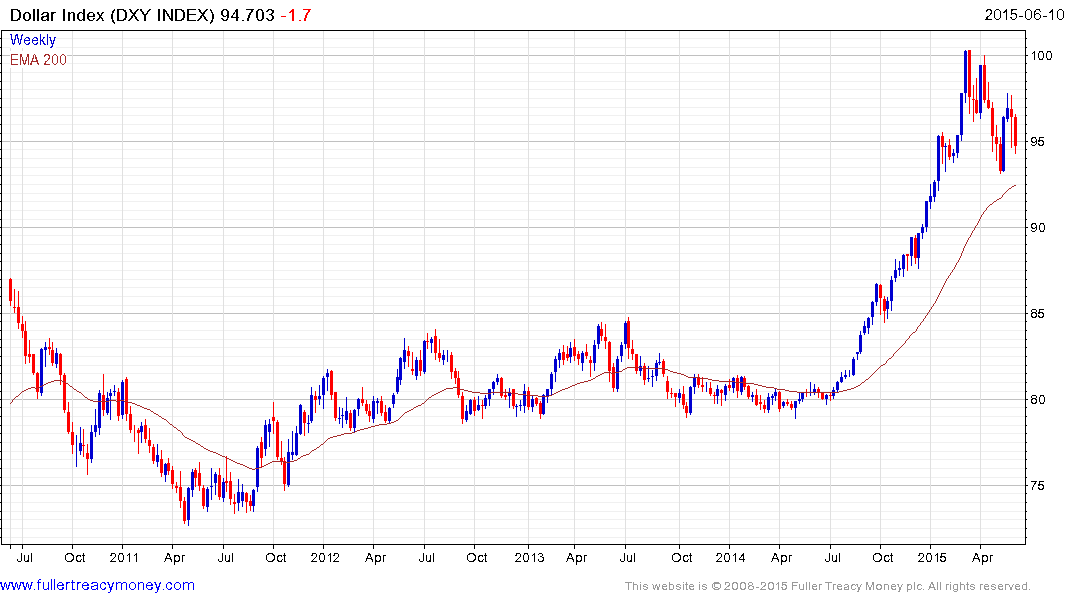
Task: Click the 75 price axis label
Action: click(1038, 486)
